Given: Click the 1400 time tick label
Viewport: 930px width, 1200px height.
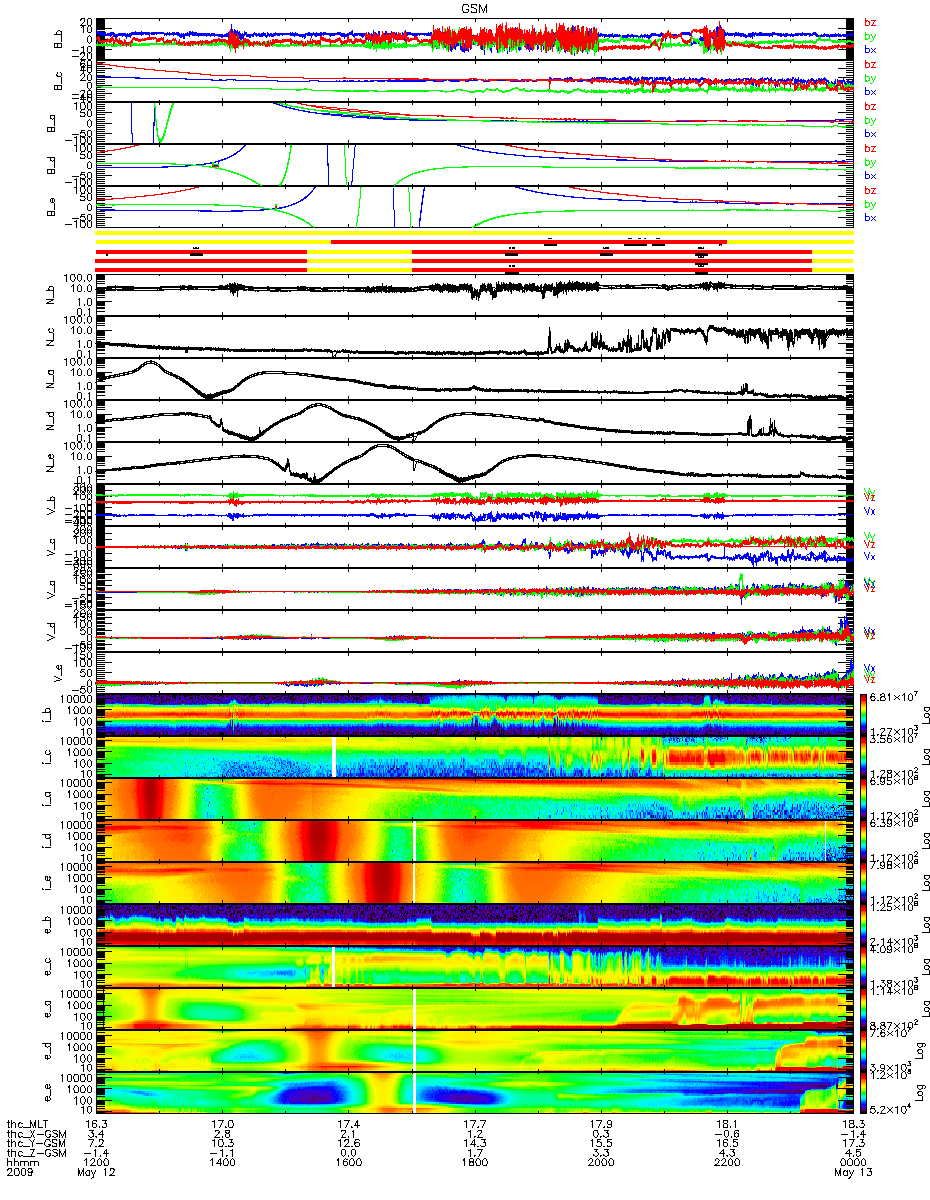Looking at the screenshot, I should pyautogui.click(x=223, y=1162).
